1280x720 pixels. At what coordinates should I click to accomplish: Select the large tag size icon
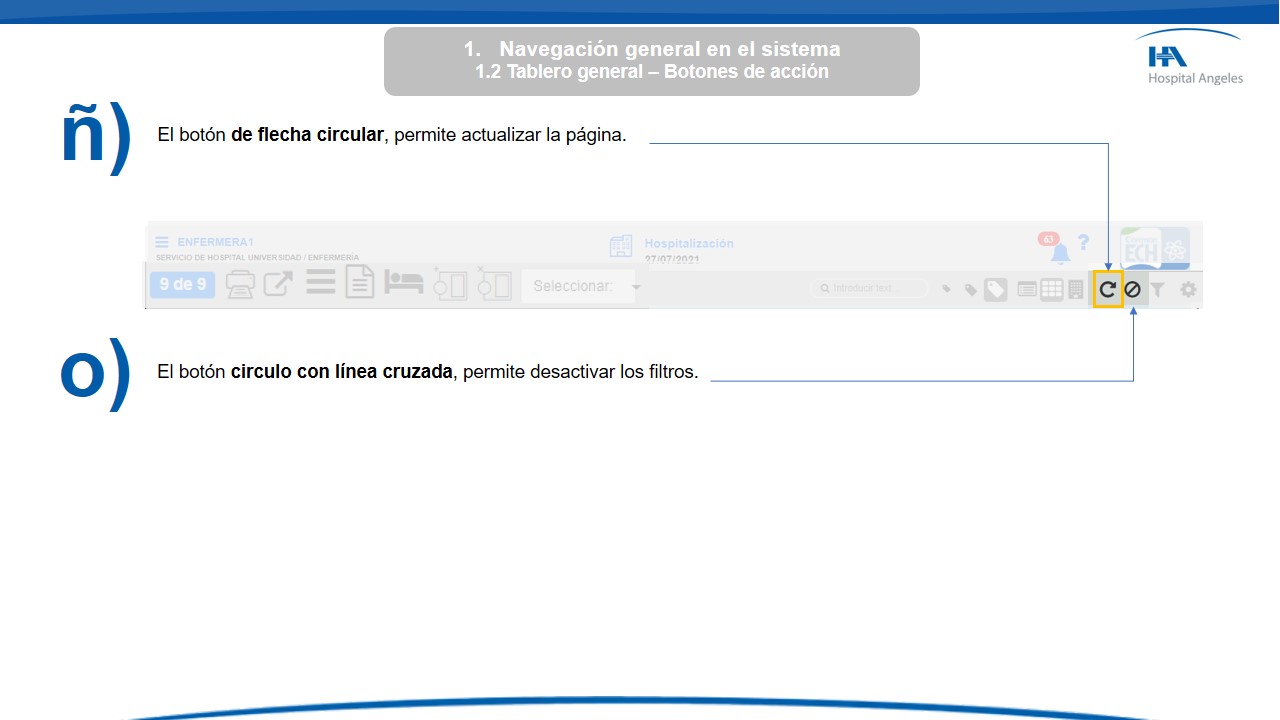point(995,290)
